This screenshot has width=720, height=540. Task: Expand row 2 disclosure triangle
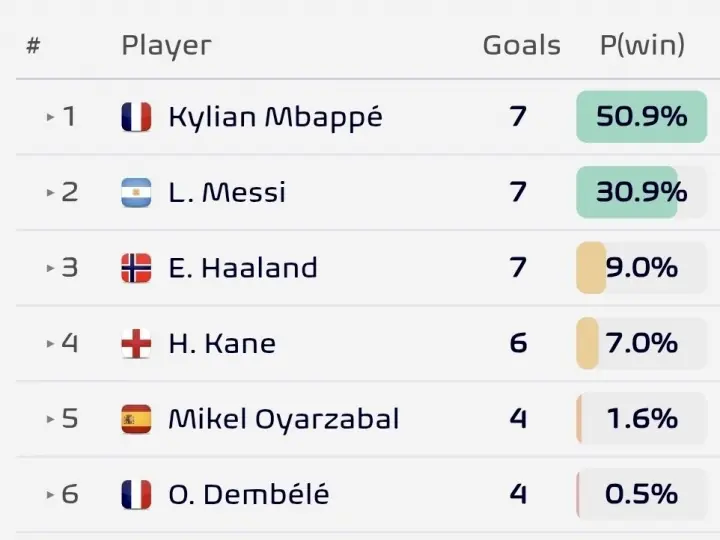51,192
